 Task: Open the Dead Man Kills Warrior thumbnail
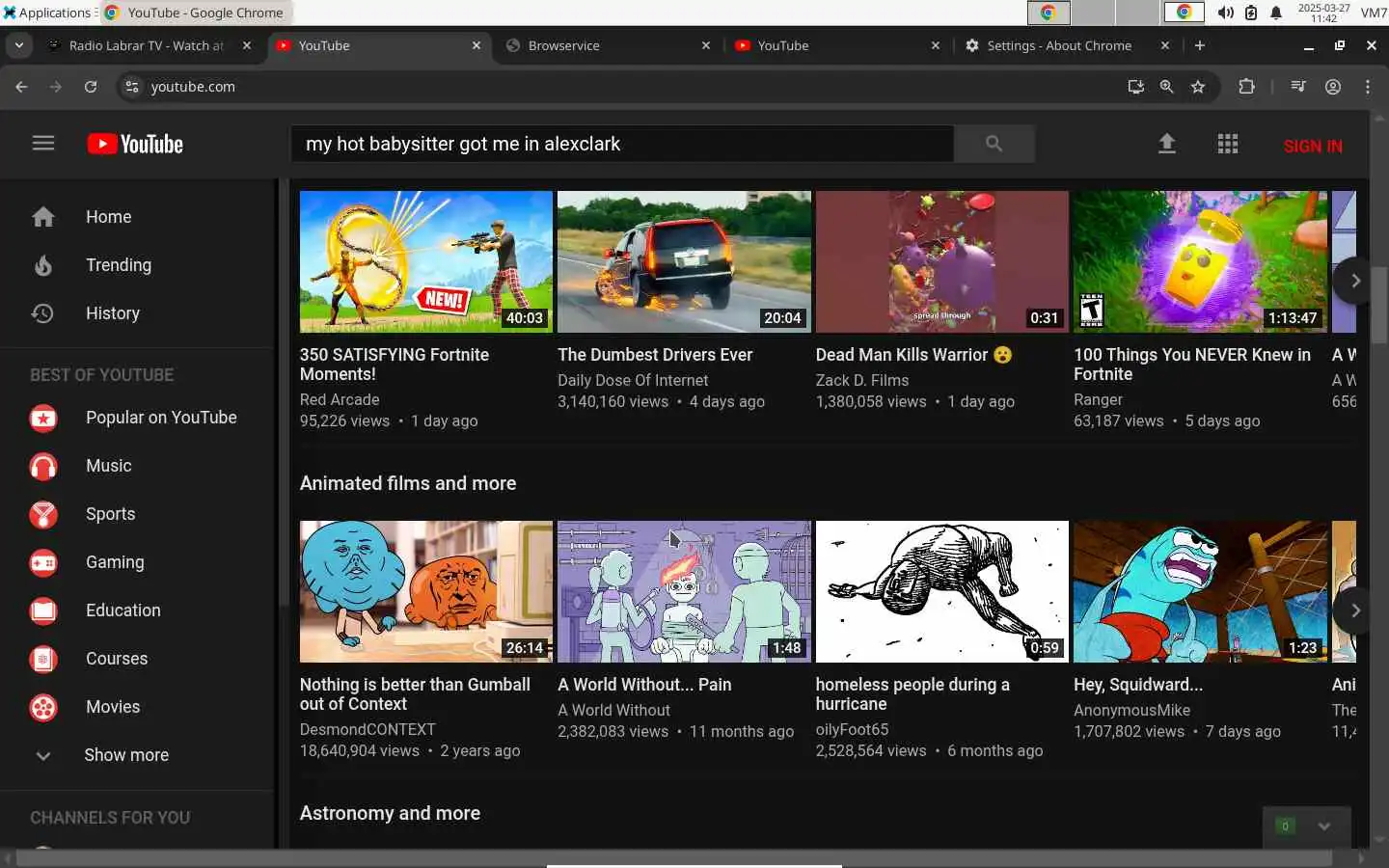[x=942, y=261]
